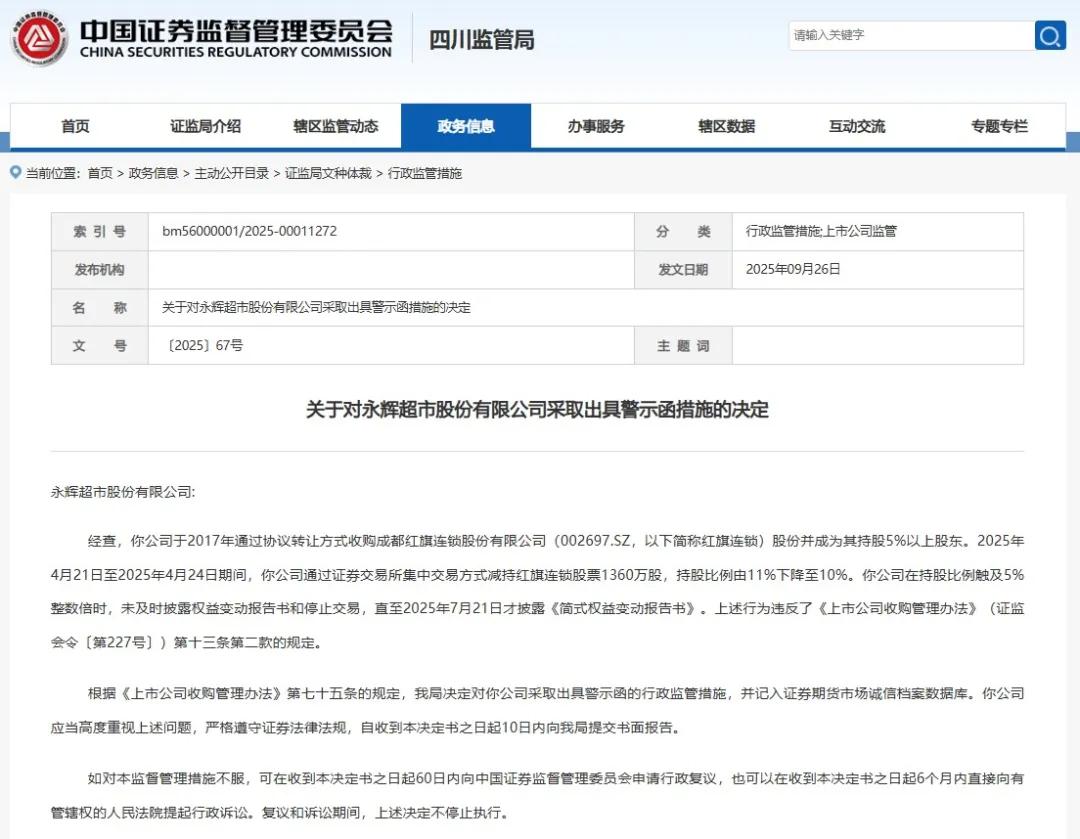
Task: Open the 辖区数据 navigation tab
Action: [x=726, y=126]
